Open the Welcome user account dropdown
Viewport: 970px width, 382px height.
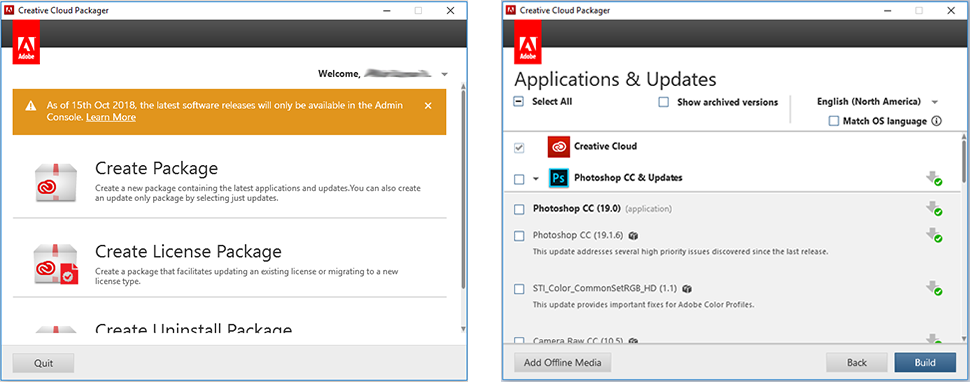tap(444, 74)
